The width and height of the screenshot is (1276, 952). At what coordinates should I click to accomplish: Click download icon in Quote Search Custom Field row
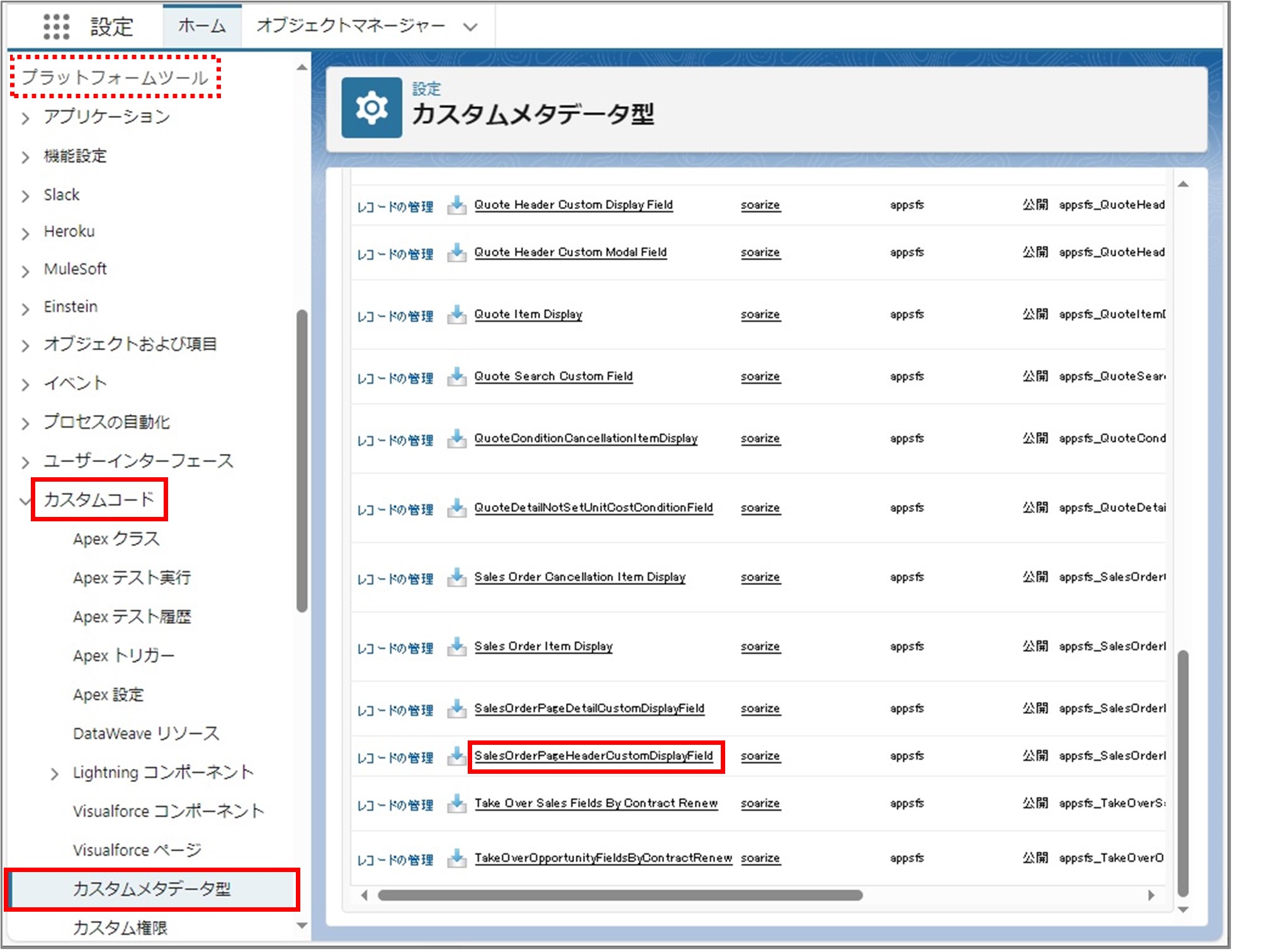point(456,377)
